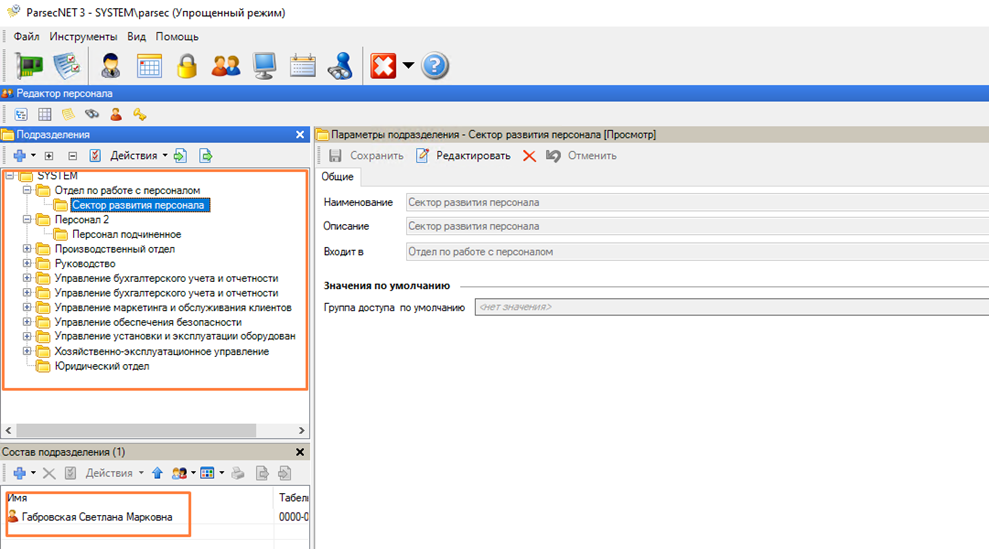Open the Инструменты menu
The width and height of the screenshot is (989, 549).
[x=83, y=37]
